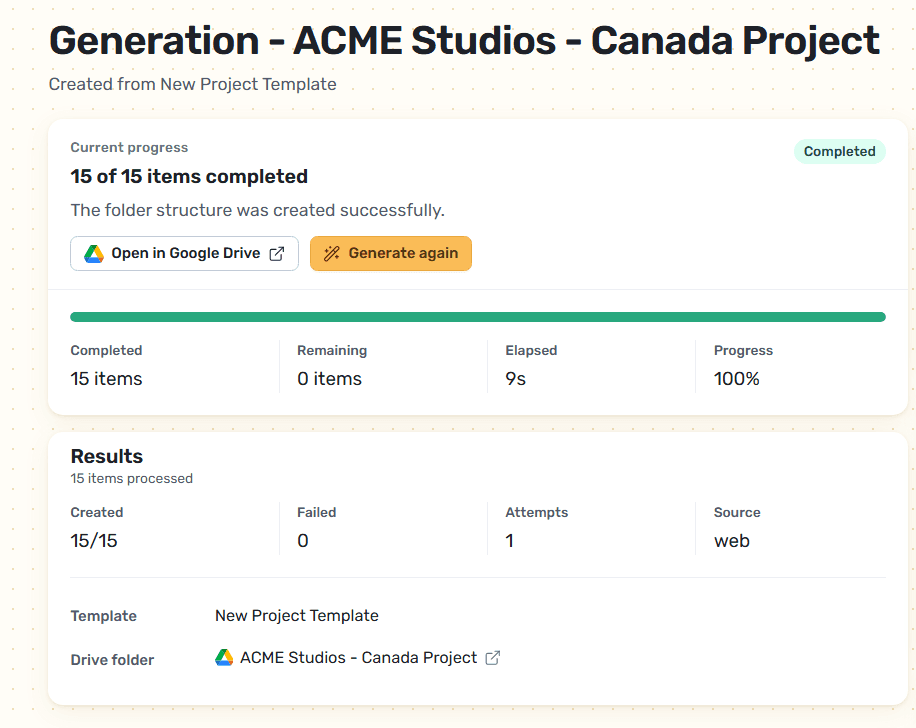This screenshot has height=728, width=916.
Task: Click the 'New Project Template' template value
Action: point(297,616)
